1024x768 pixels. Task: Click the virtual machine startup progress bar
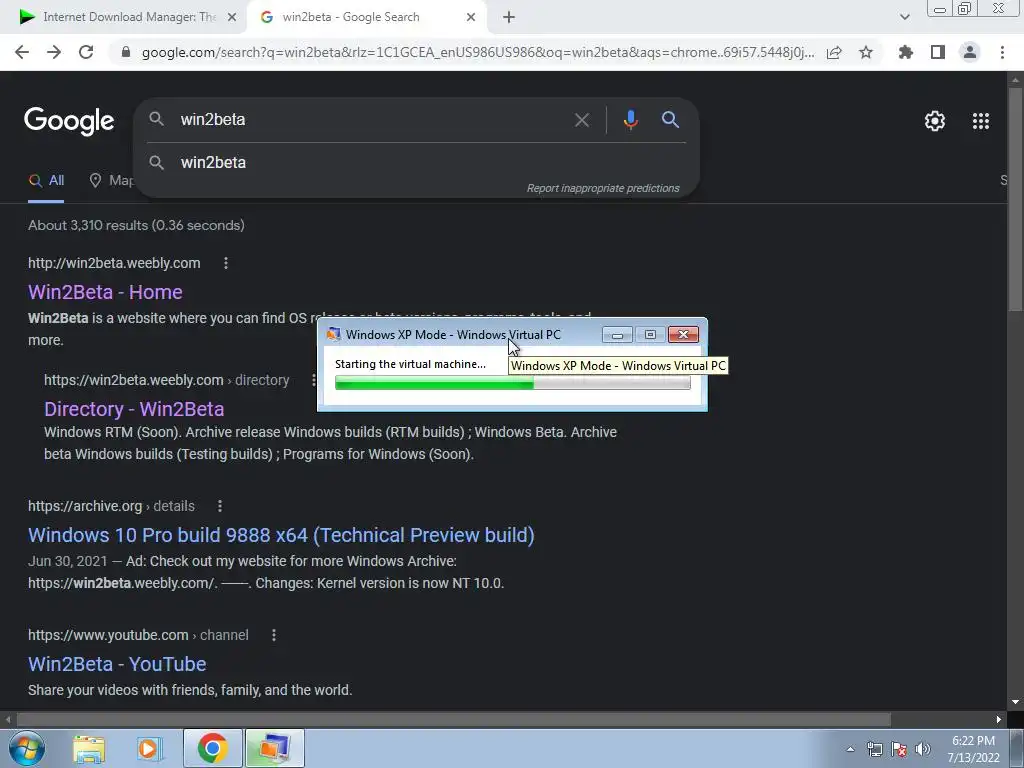click(x=513, y=384)
